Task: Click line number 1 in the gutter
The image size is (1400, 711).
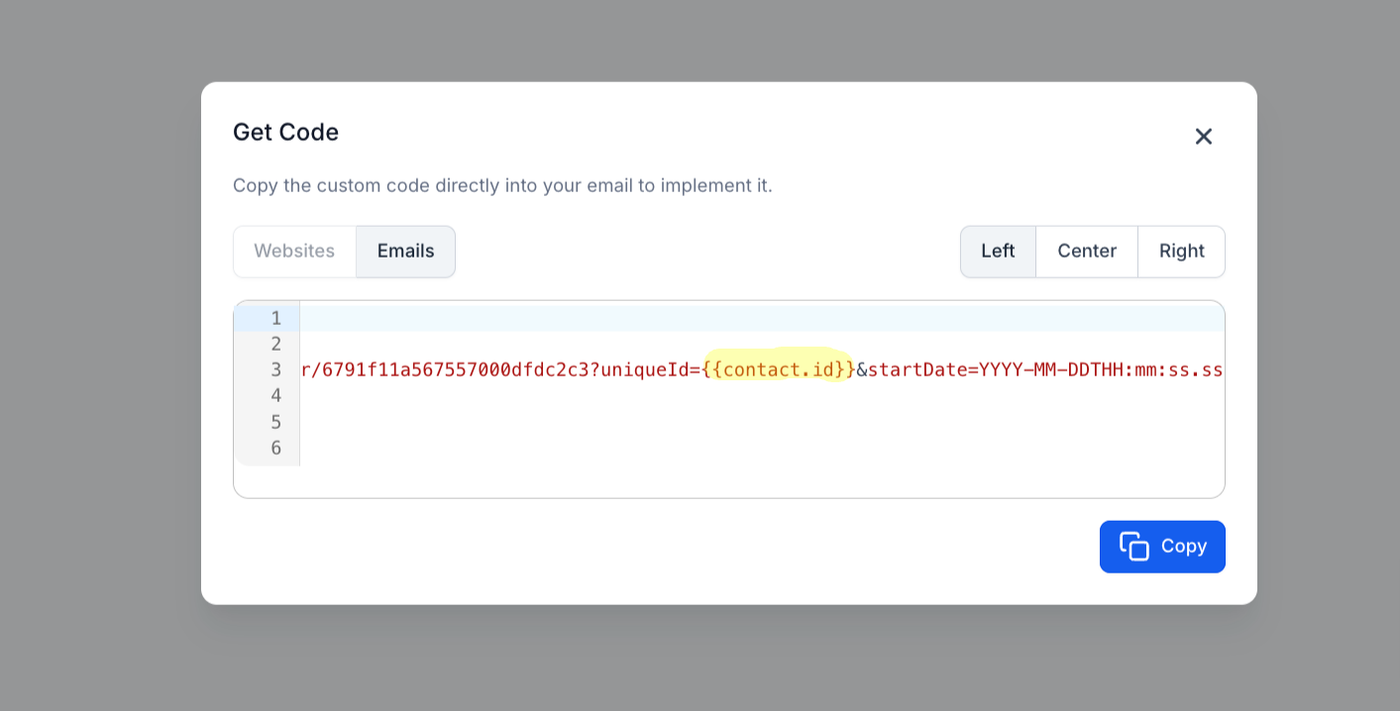Action: 276,318
